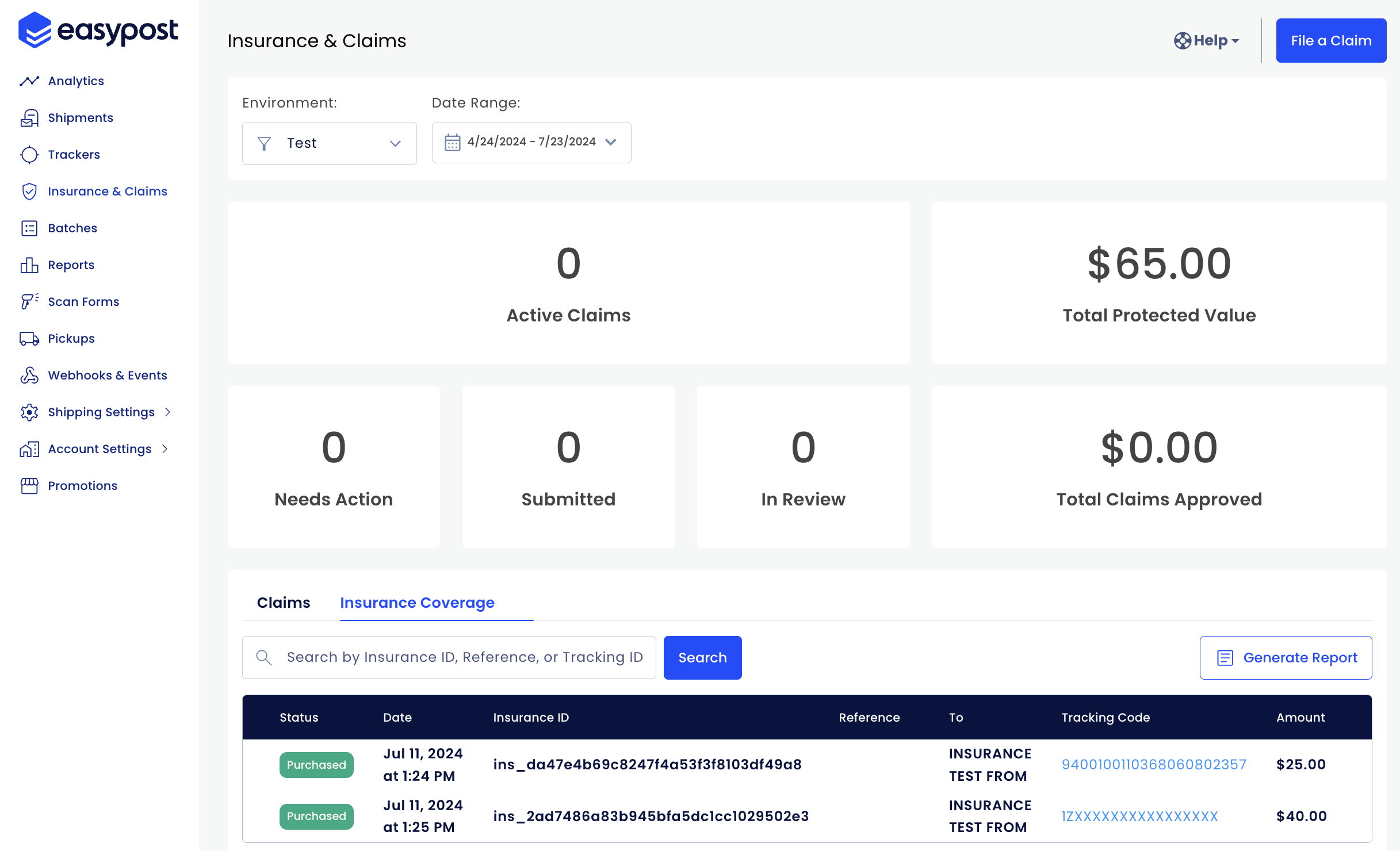Click the File a Claim button
This screenshot has width=1400, height=851.
tap(1330, 41)
